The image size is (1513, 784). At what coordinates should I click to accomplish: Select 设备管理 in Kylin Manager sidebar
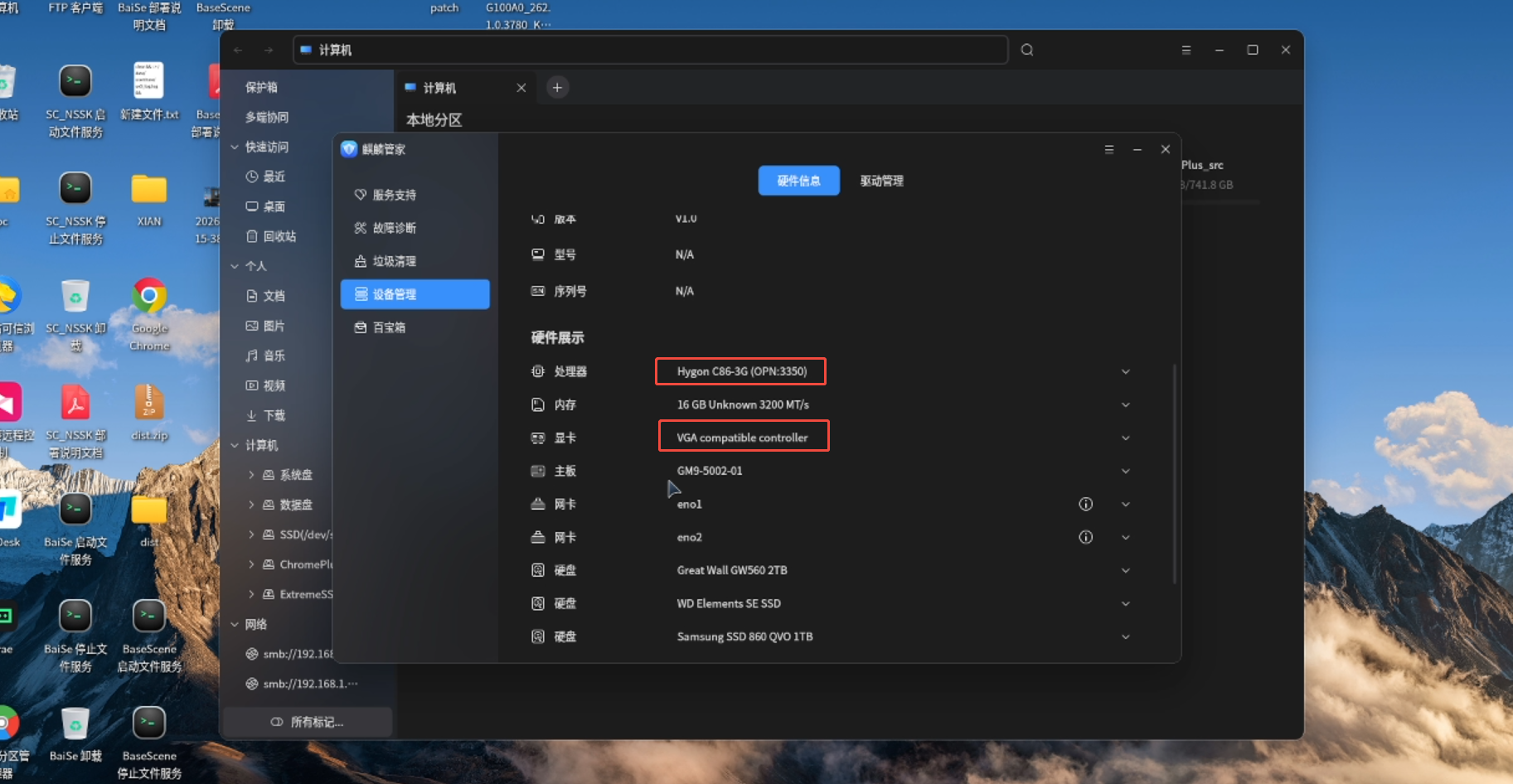415,294
